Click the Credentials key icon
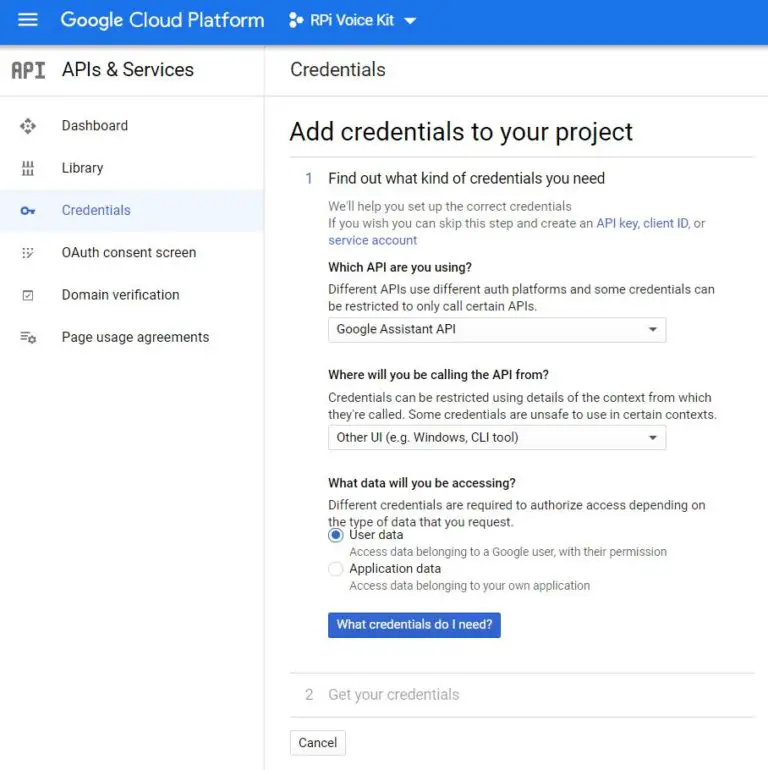This screenshot has height=770, width=768. coord(28,211)
